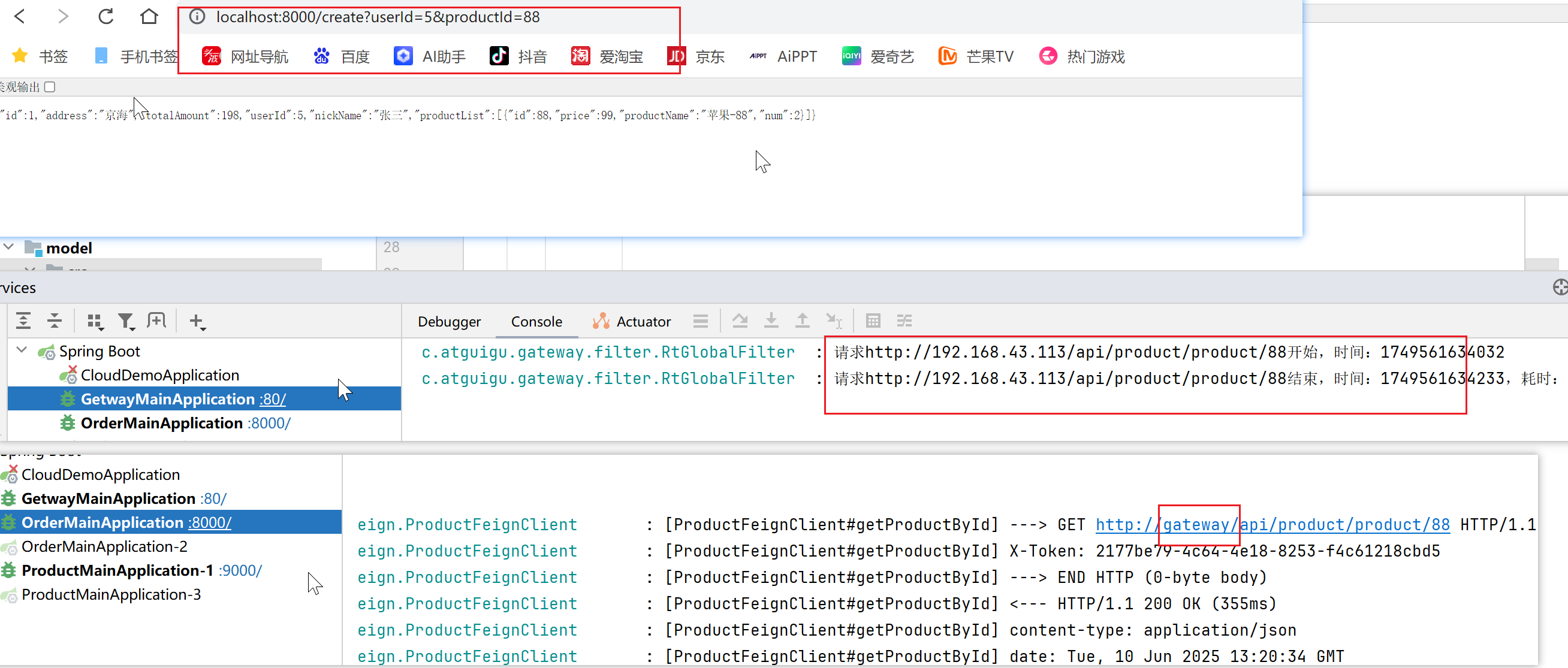Switch to the Console tab
Viewport: 1568px width, 668px height.
pyautogui.click(x=536, y=321)
